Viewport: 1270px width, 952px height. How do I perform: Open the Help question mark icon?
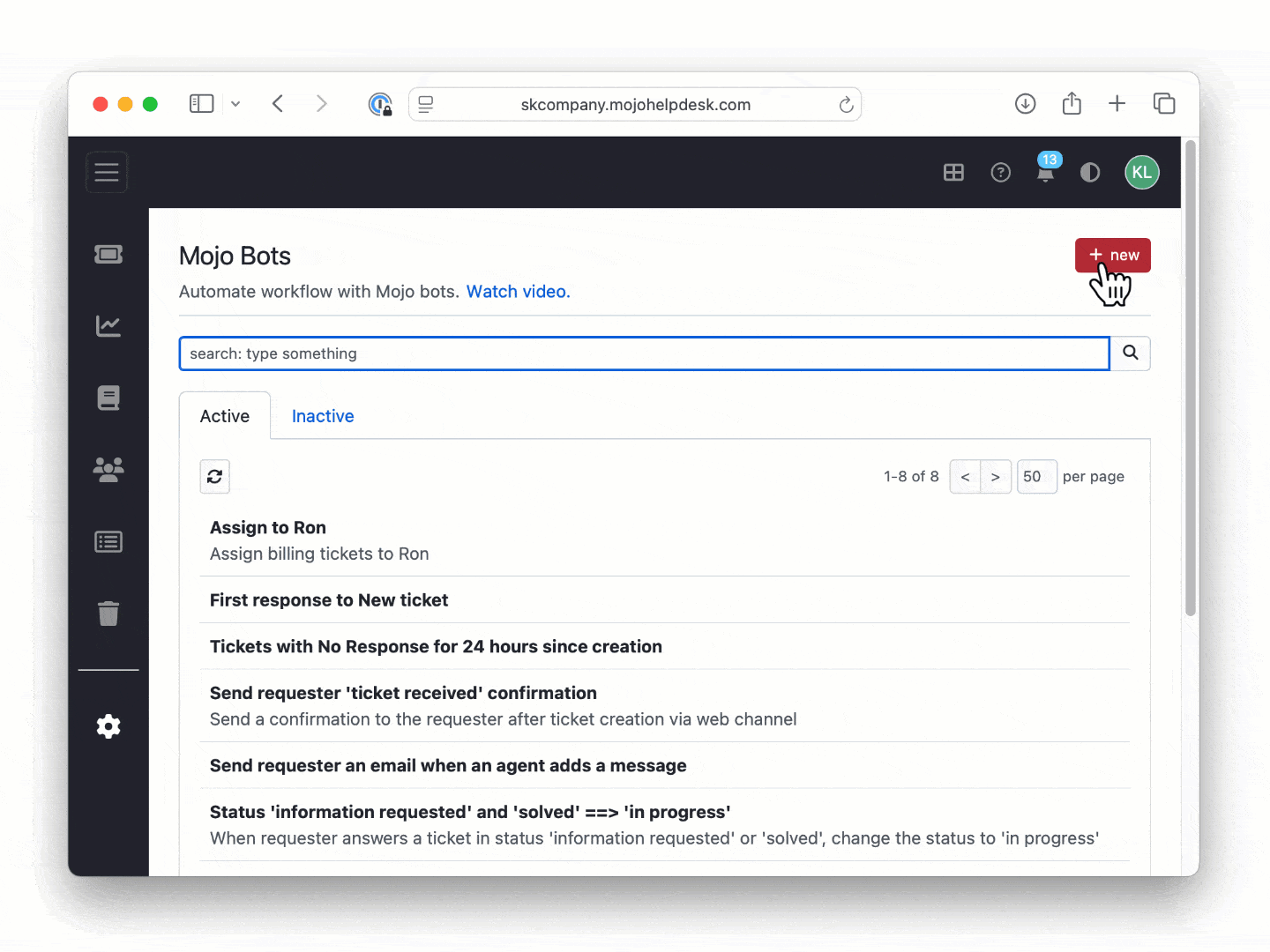point(1000,172)
